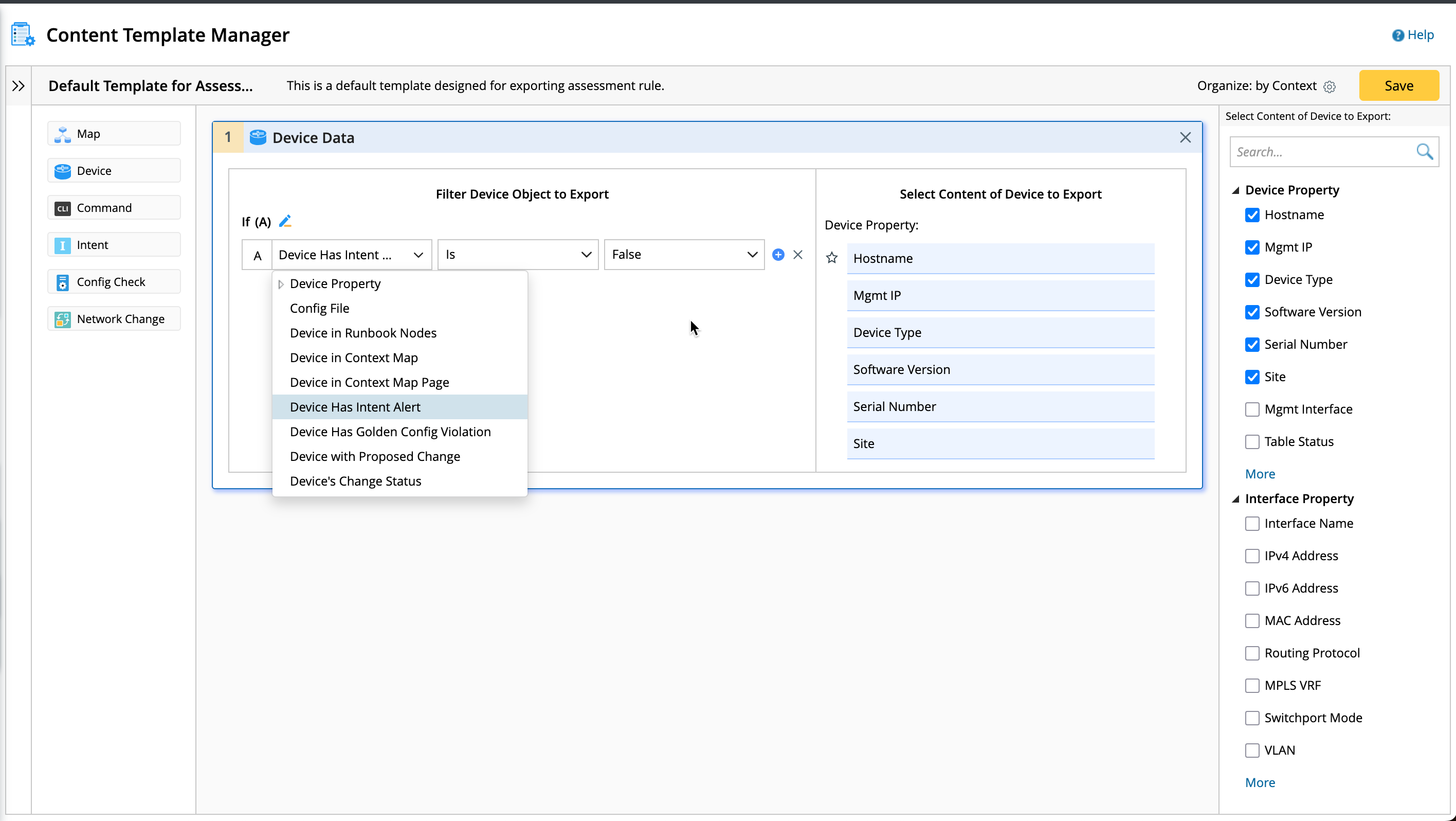1456x821 pixels.
Task: Check the IPv4 Address checkbox
Action: 1252,556
